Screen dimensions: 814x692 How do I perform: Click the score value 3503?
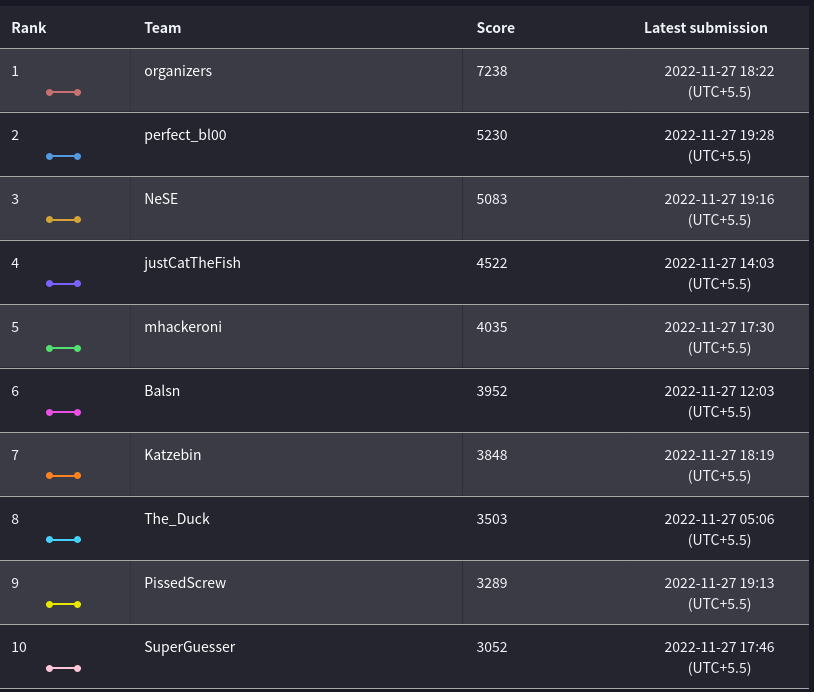pos(492,519)
